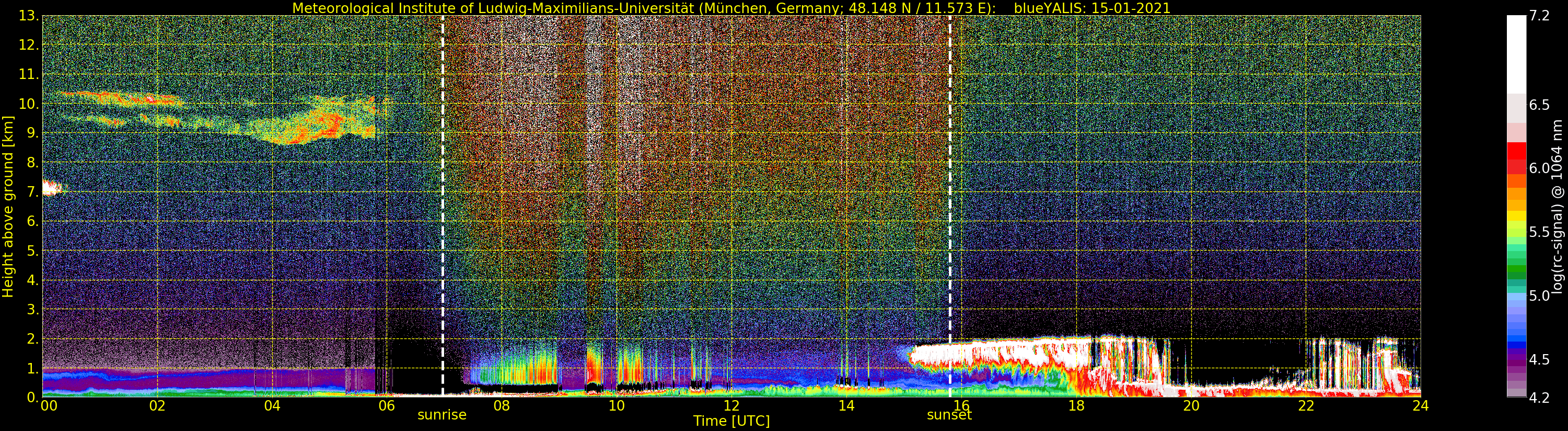Click the time axis tick "20"
This screenshot has width=1568, height=431.
1191,406
